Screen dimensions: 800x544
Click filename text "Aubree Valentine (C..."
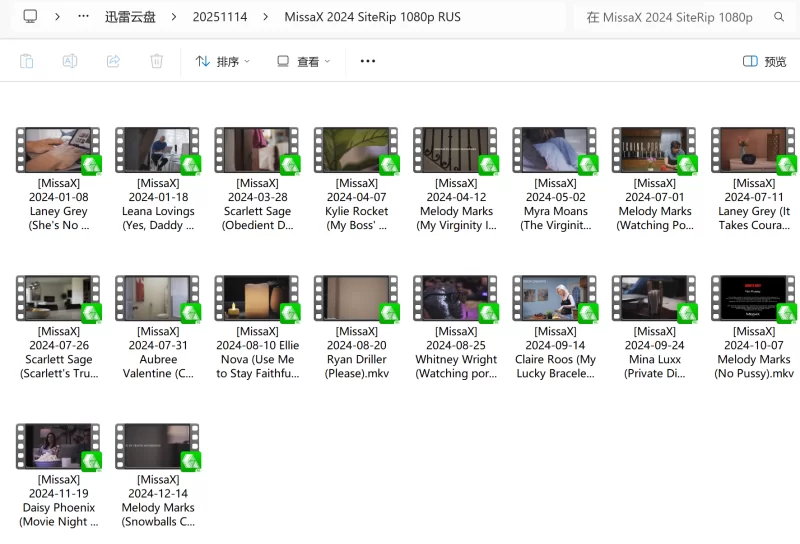click(x=158, y=366)
